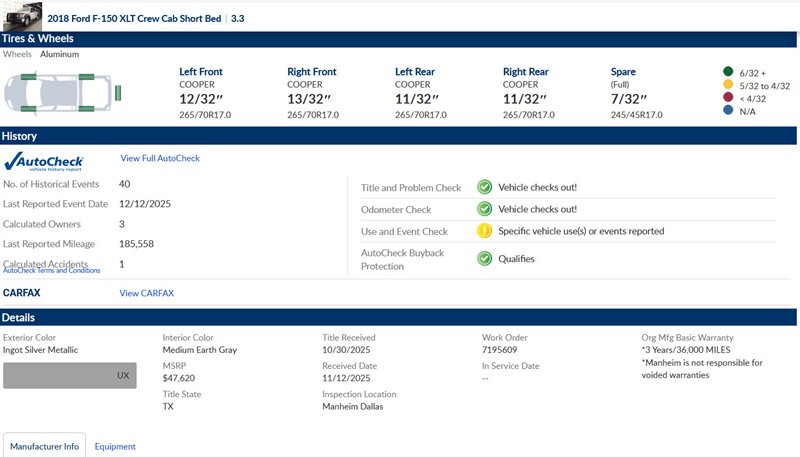Open the View Full AutoCheck link
Image resolution: width=800 pixels, height=457 pixels.
tap(160, 158)
